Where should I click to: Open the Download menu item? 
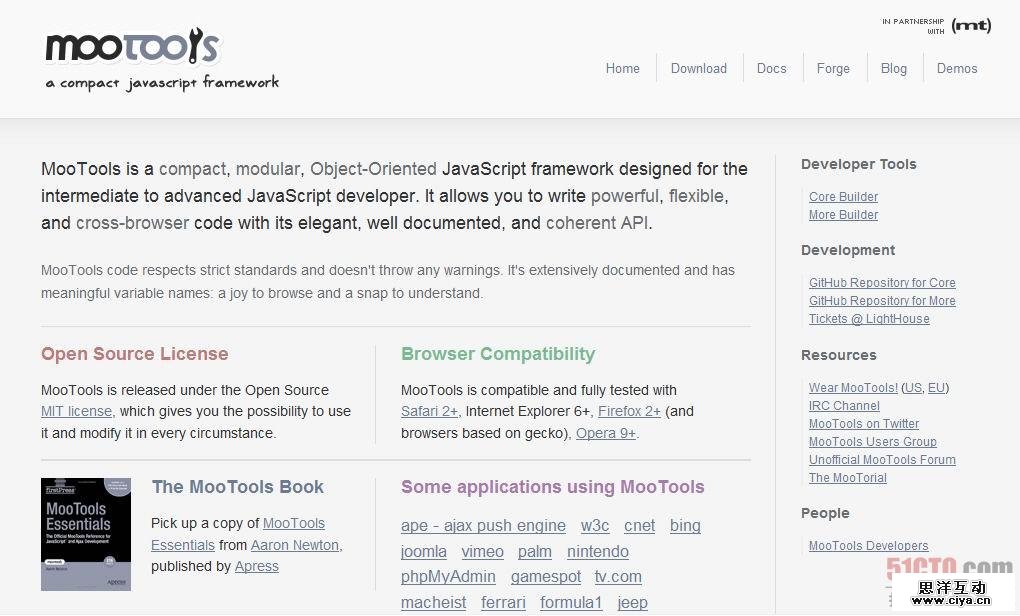tap(699, 69)
